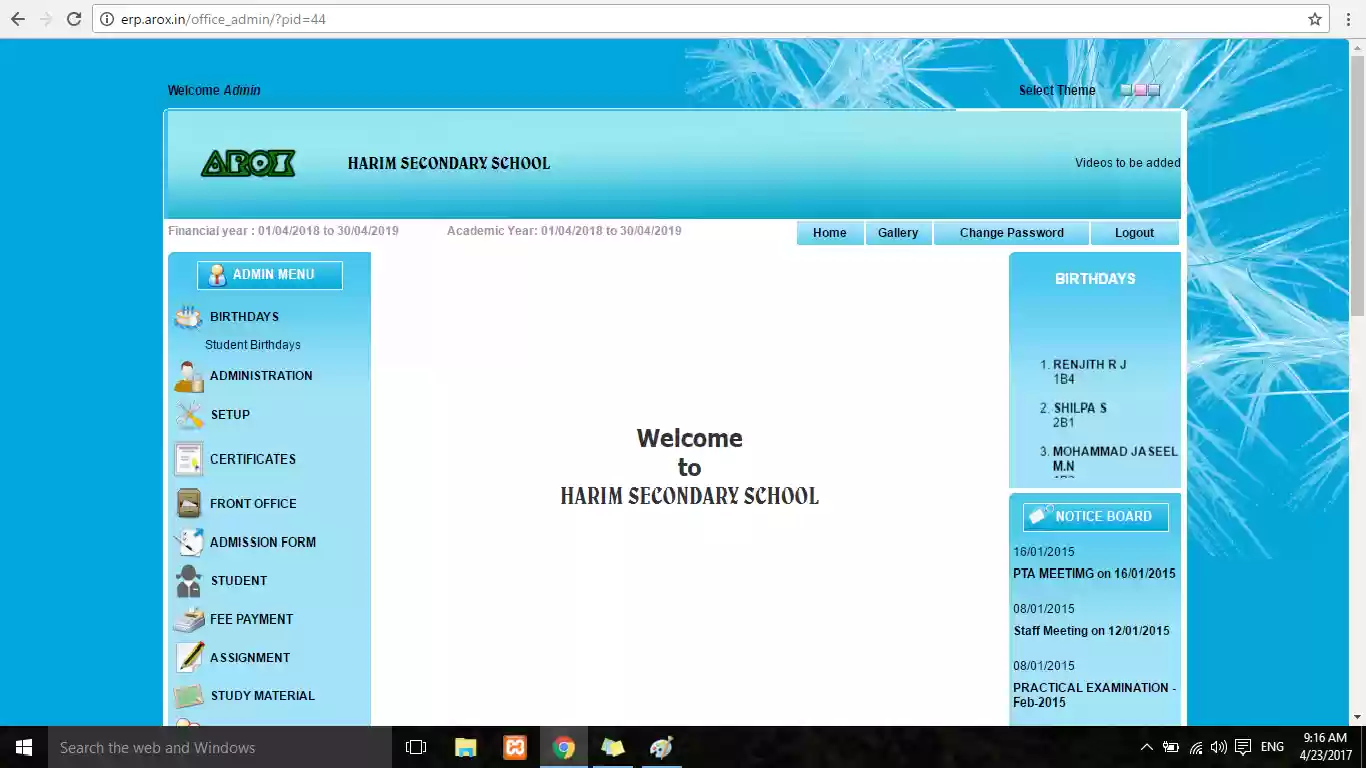
Task: Click the Front Office icon
Action: point(188,503)
